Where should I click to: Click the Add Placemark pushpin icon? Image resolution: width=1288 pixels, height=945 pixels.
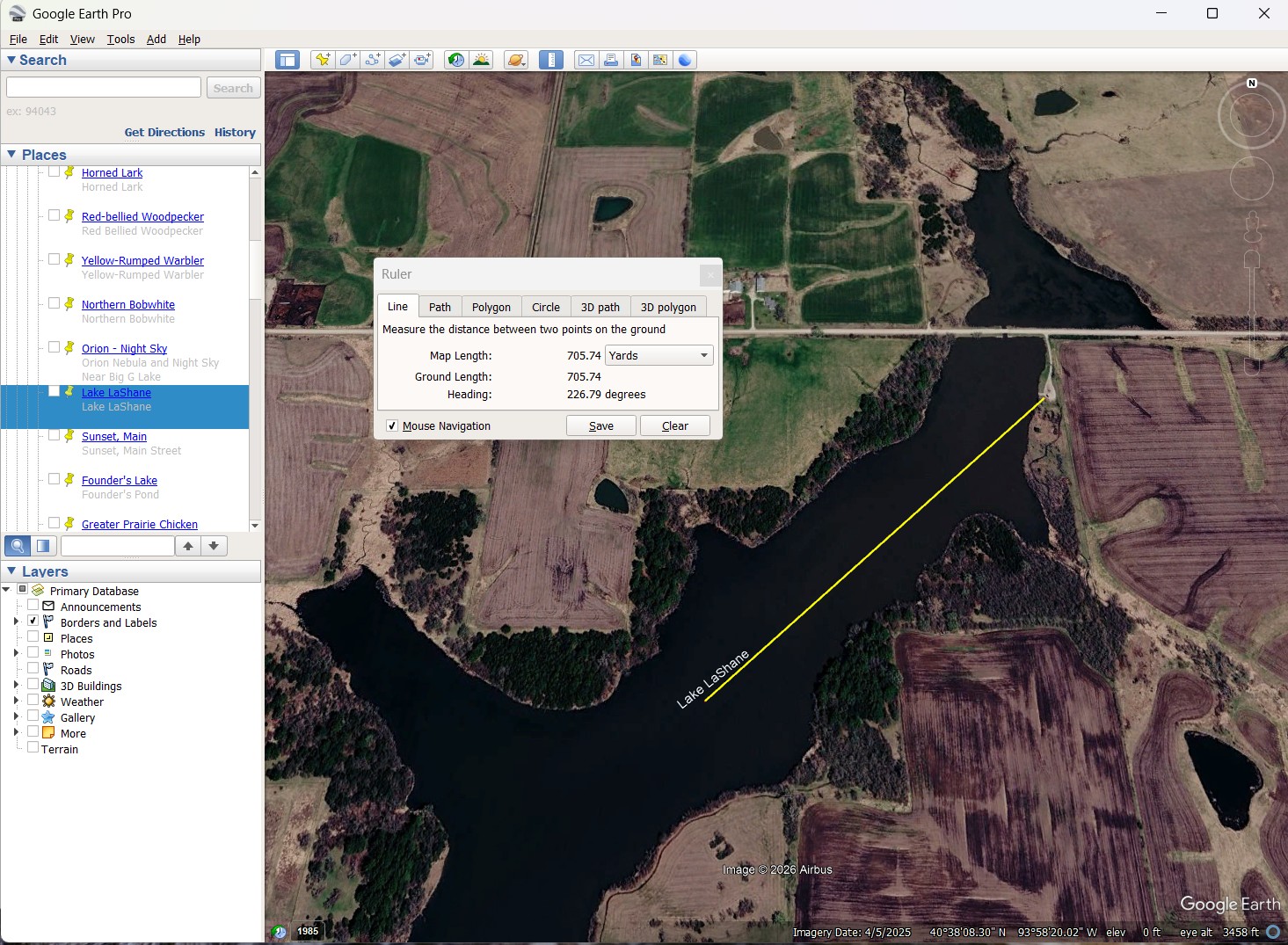click(323, 60)
